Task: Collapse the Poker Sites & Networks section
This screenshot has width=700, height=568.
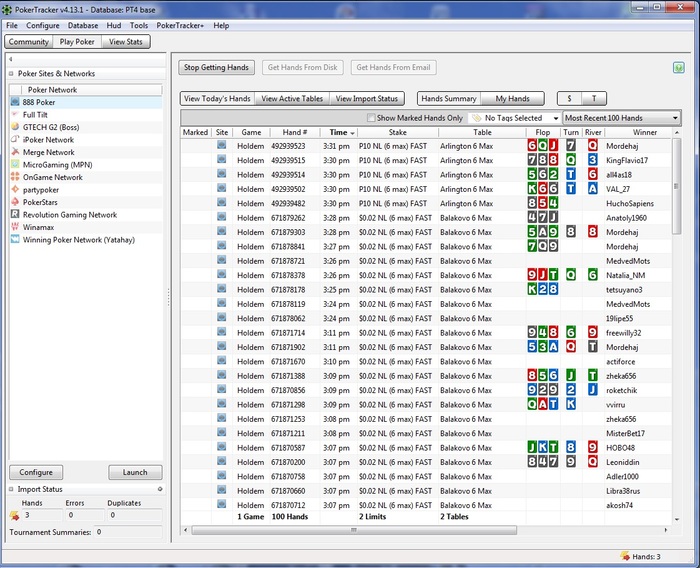Action: [11, 74]
